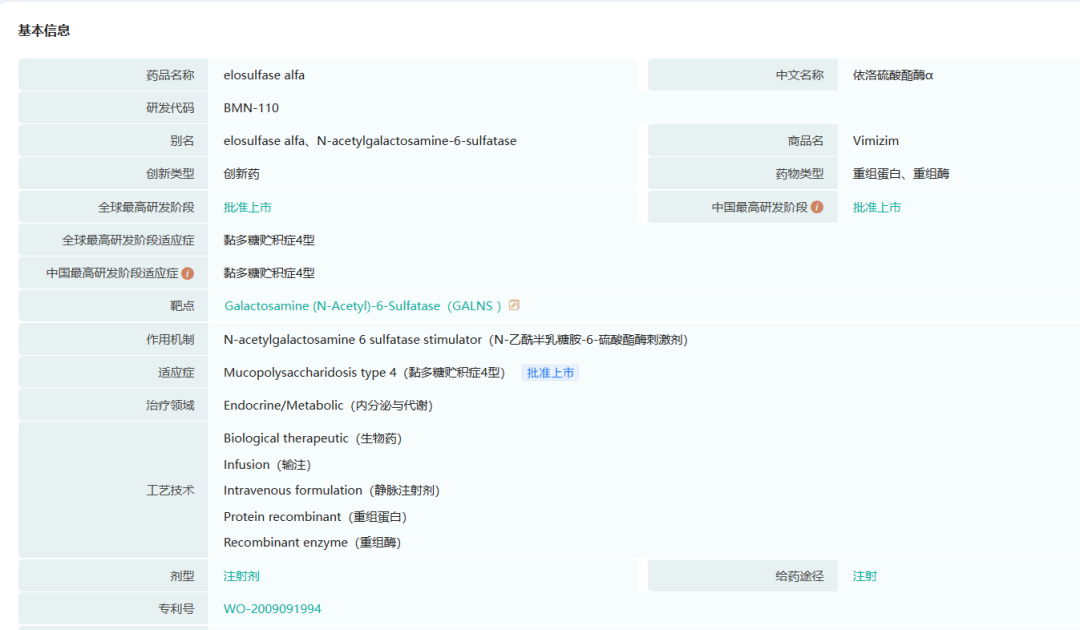
Task: Open the 批准上市 link for 全球最高研发阶段
Action: tap(247, 207)
